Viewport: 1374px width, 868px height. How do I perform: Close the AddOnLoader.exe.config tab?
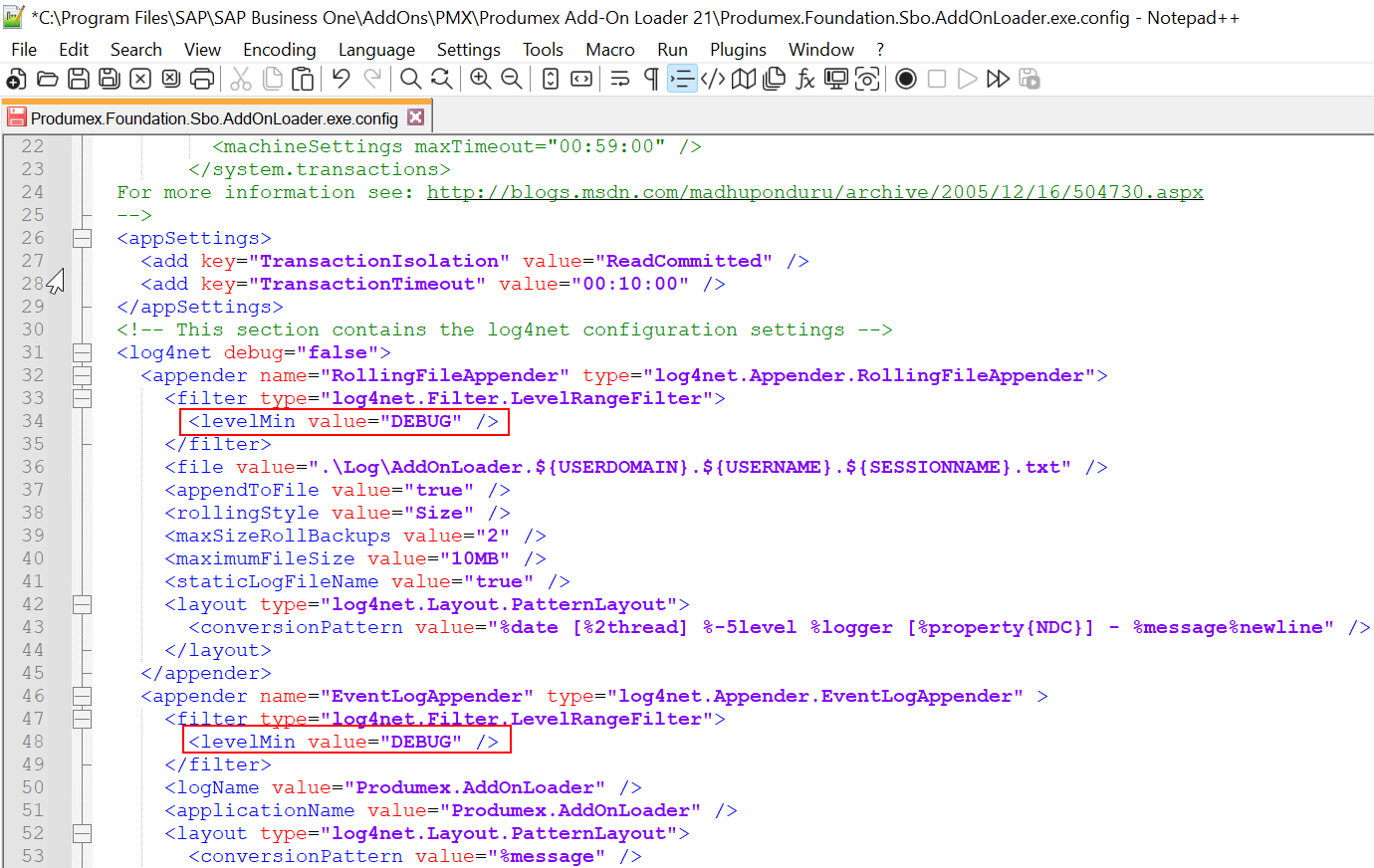[x=416, y=117]
